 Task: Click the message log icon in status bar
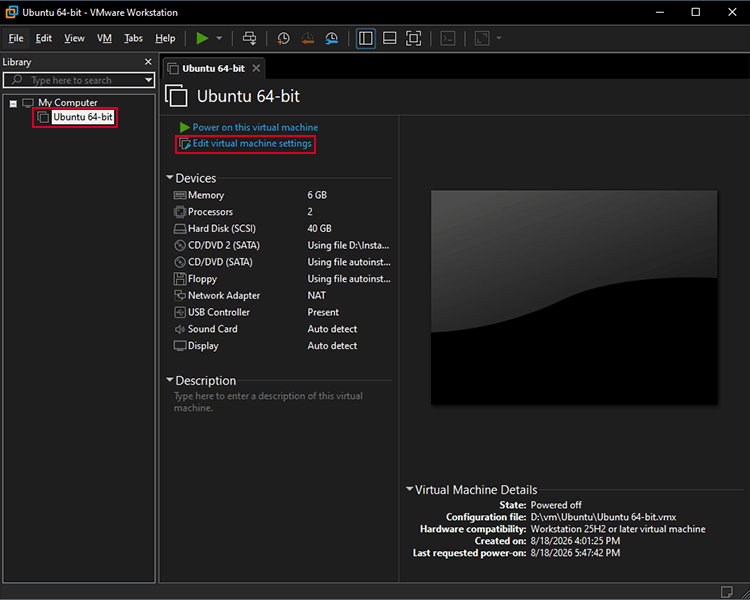(x=727, y=592)
